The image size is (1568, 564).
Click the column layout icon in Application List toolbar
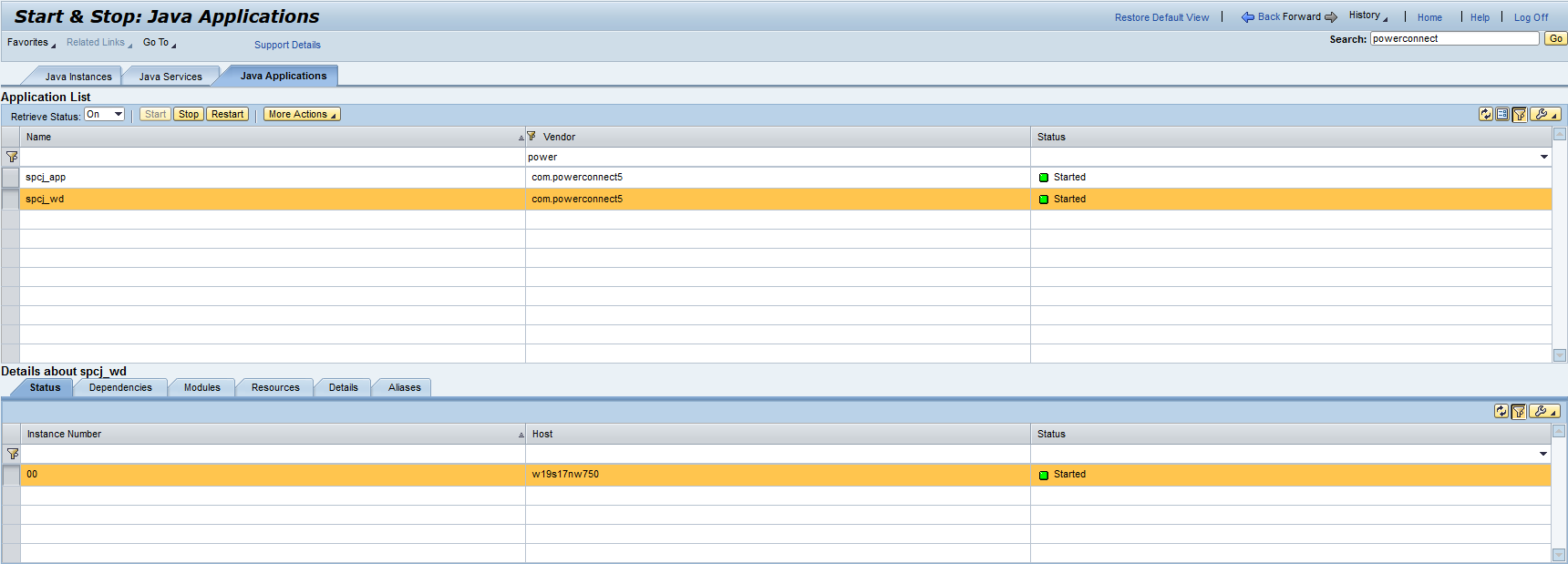click(x=1502, y=114)
